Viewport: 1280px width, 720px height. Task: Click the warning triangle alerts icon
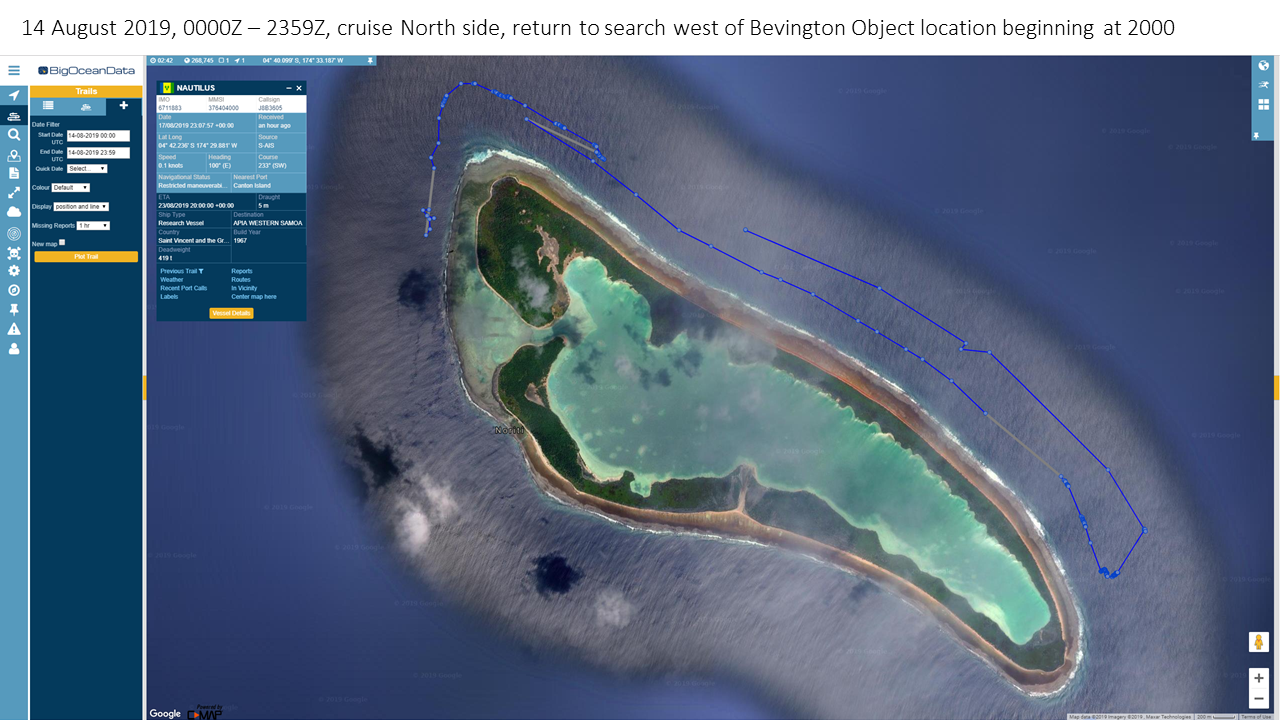tap(14, 329)
